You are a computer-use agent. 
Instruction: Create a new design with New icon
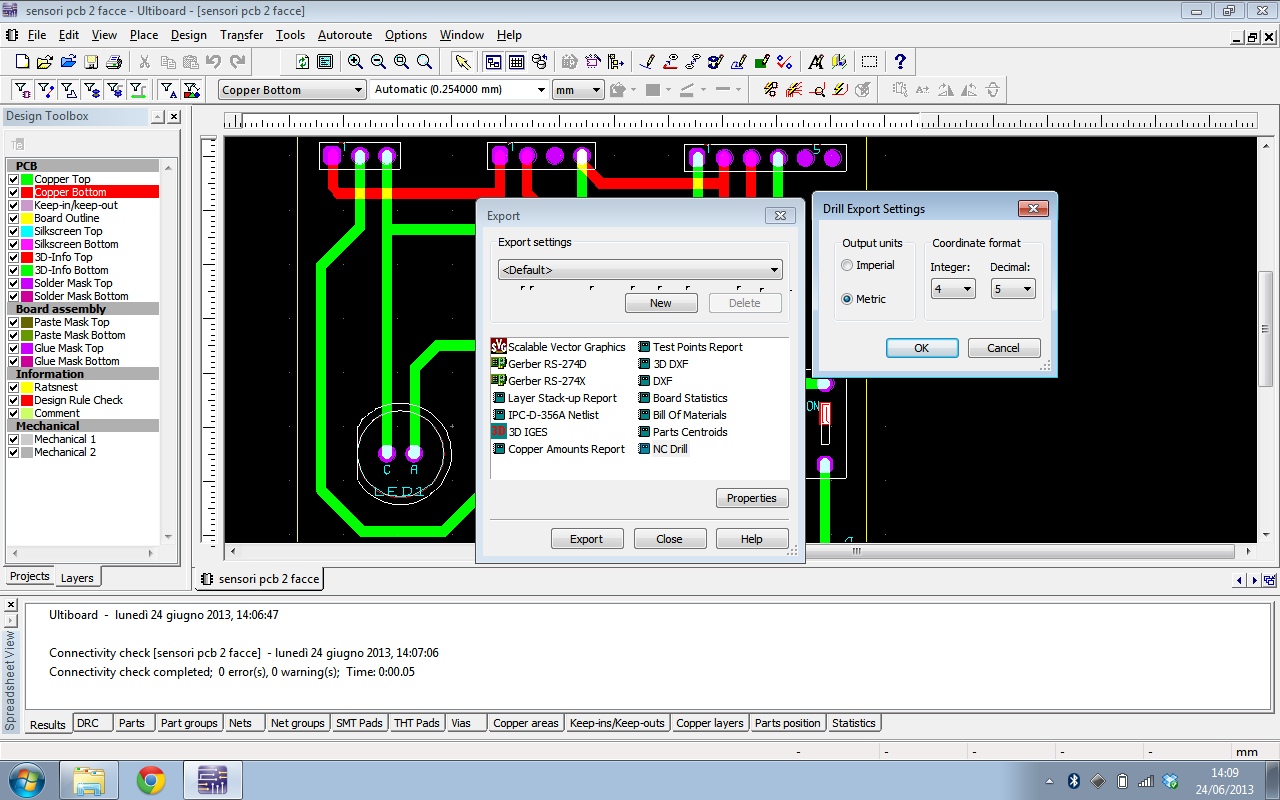pos(22,61)
